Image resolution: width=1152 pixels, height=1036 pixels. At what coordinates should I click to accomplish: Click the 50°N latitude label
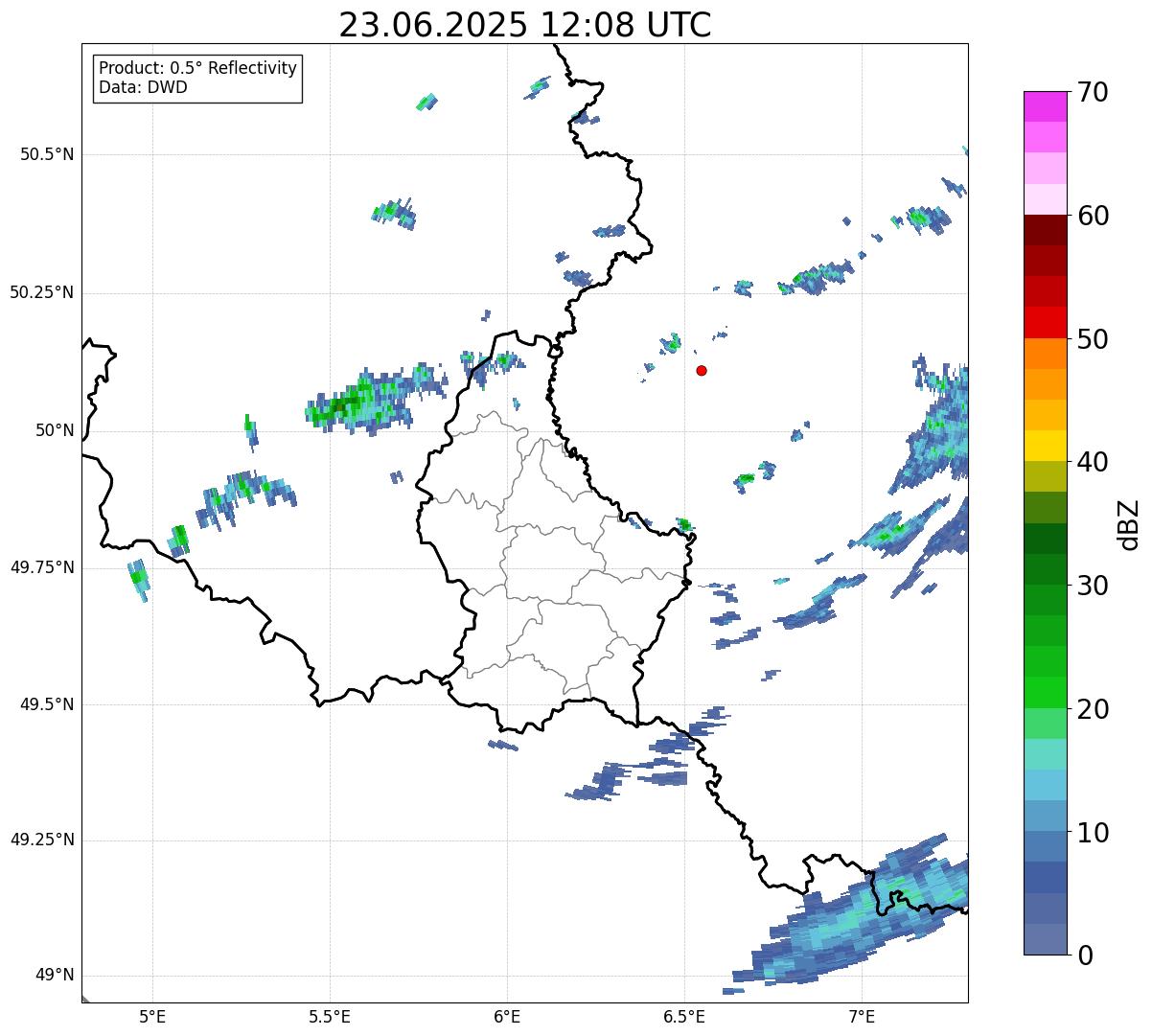(55, 430)
